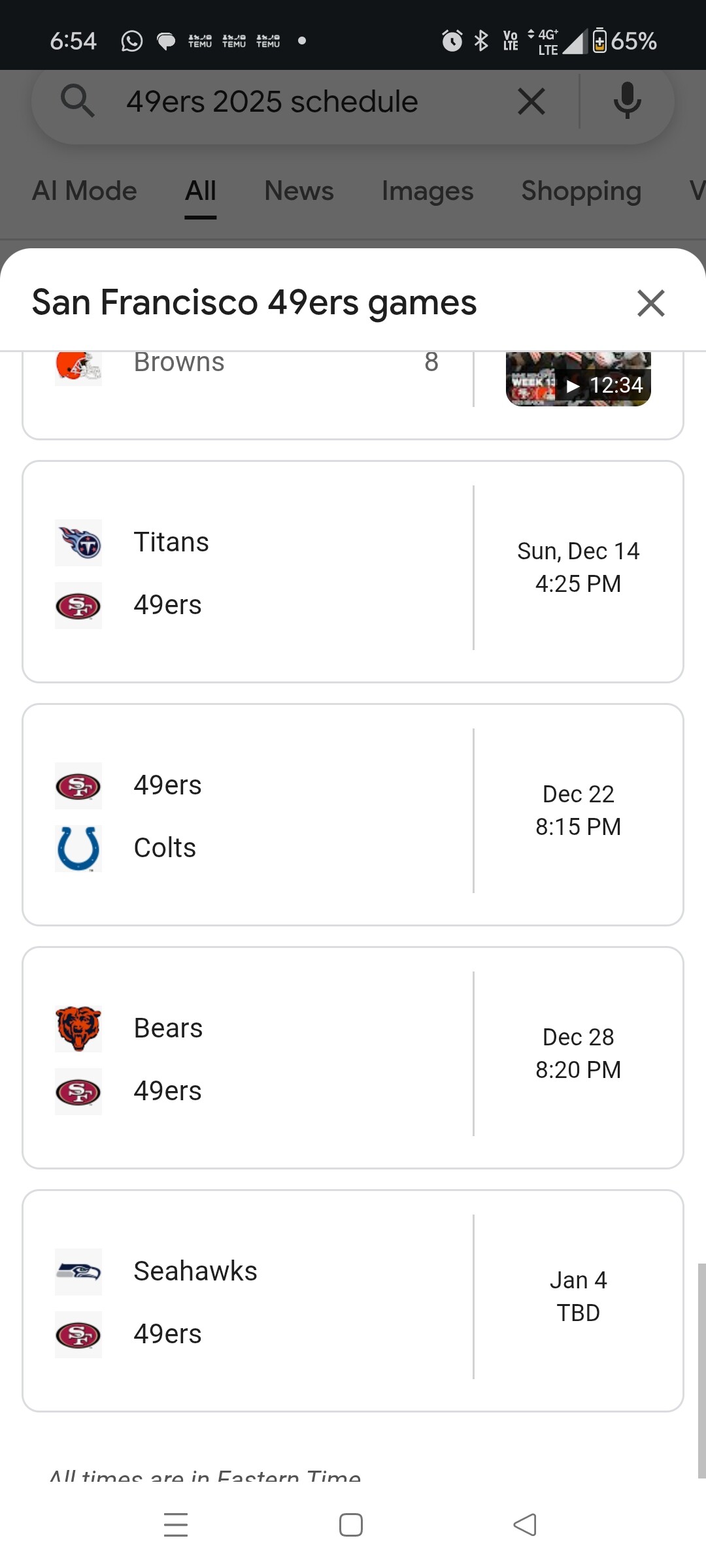Open the Shopping tab
706x1568 pixels.
click(581, 191)
